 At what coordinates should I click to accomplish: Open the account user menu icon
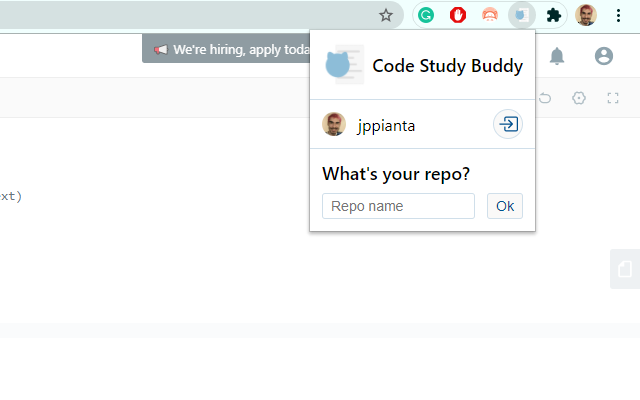click(x=603, y=57)
